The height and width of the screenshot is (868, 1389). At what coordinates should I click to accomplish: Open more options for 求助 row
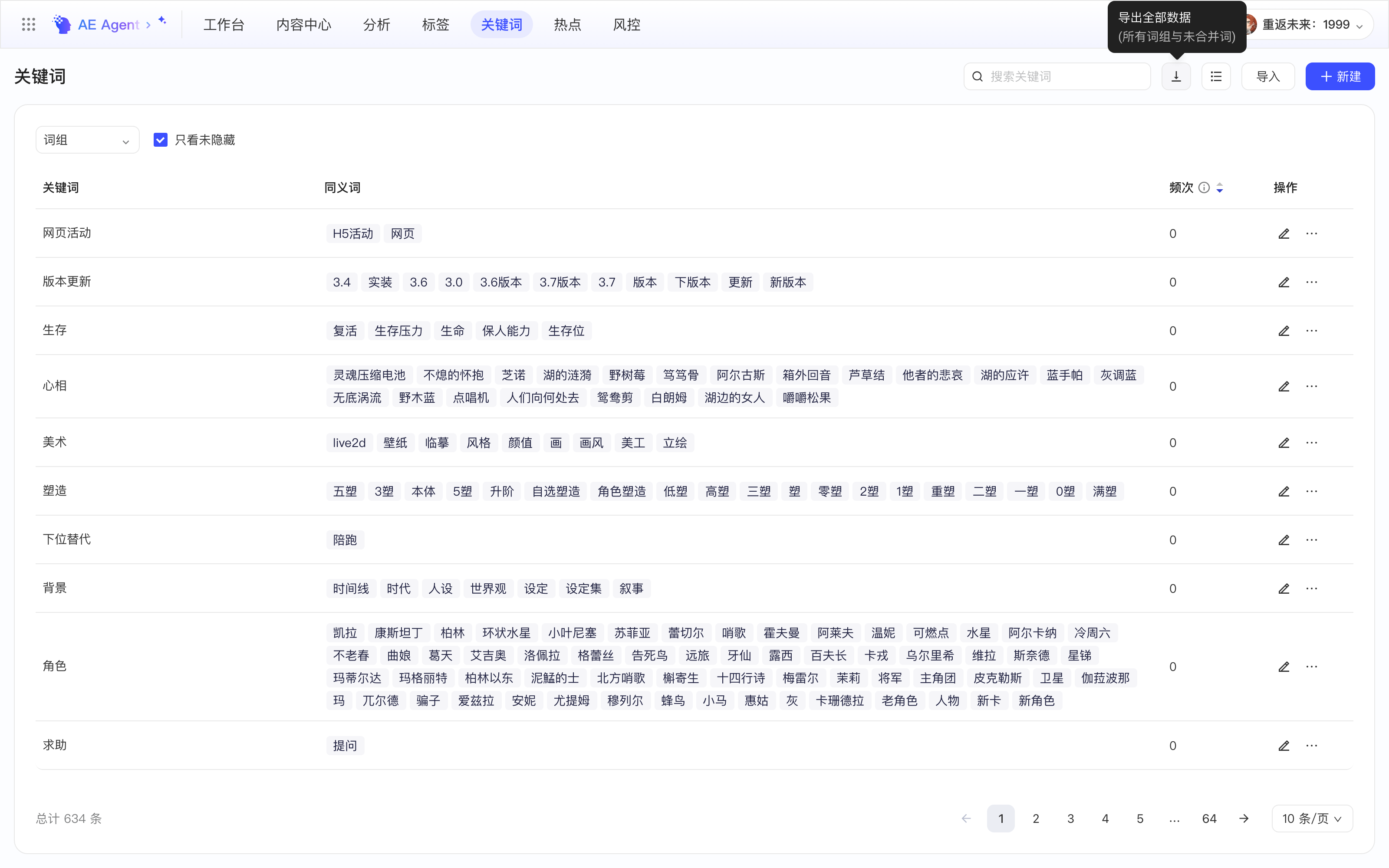[1311, 745]
